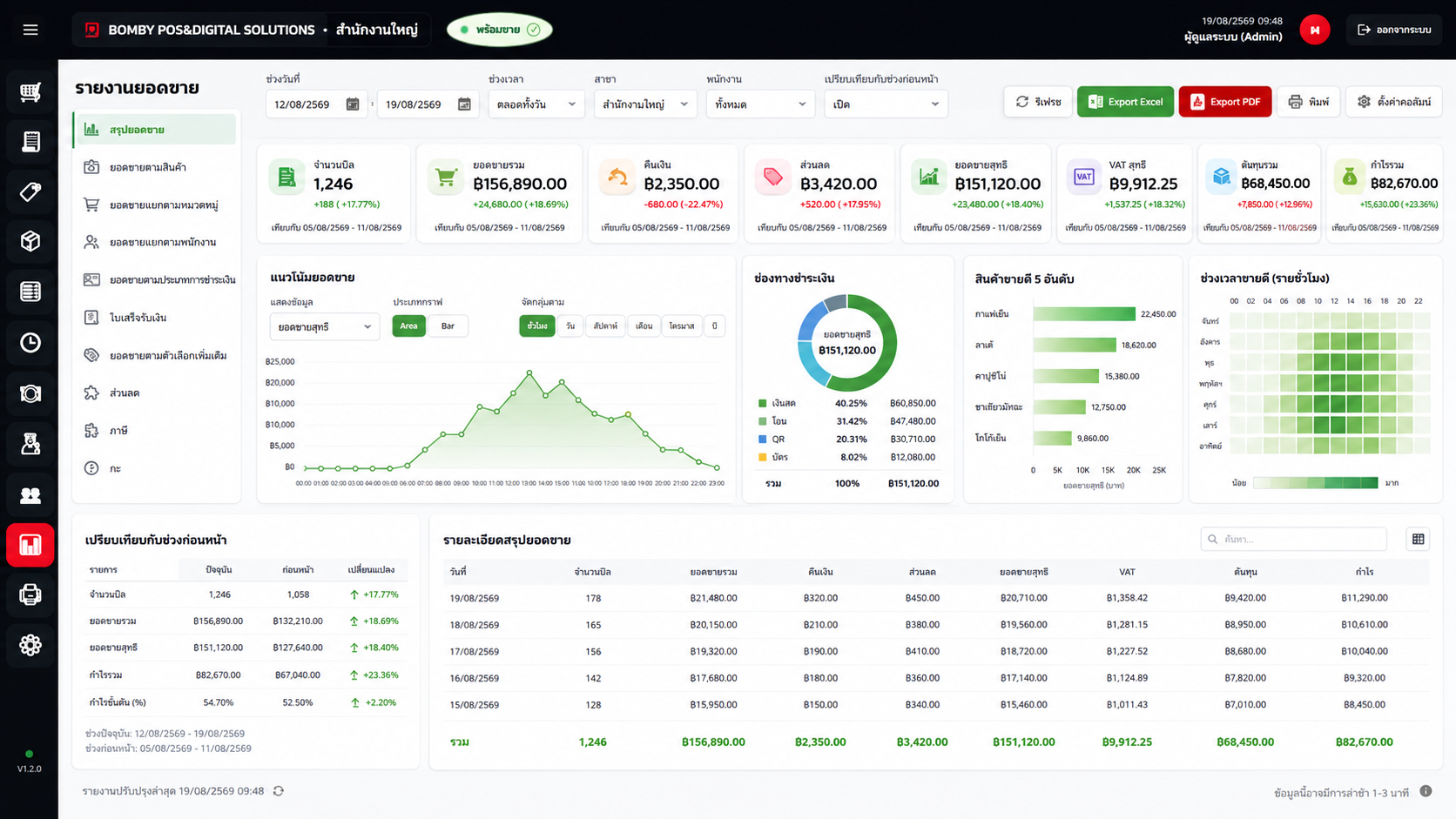1456x819 pixels.
Task: Open the hamburger menu icon
Action: (30, 30)
